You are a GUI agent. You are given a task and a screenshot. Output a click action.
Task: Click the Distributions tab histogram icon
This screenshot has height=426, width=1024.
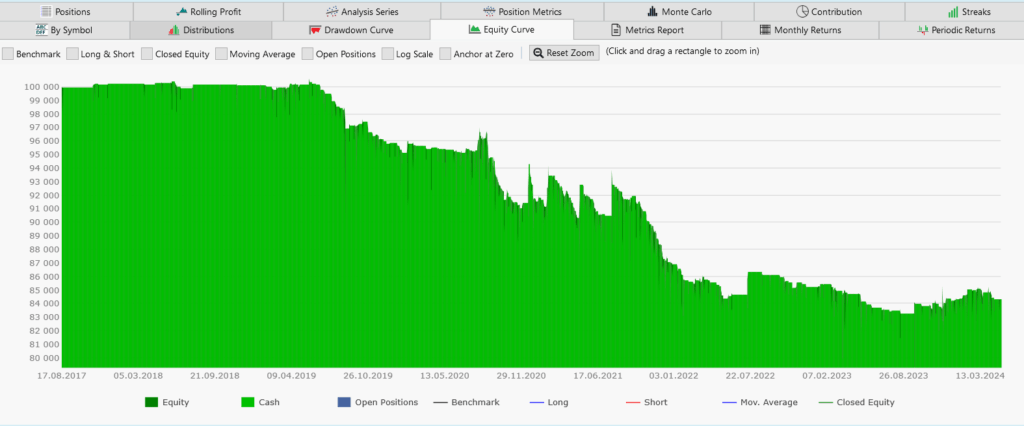coord(174,30)
